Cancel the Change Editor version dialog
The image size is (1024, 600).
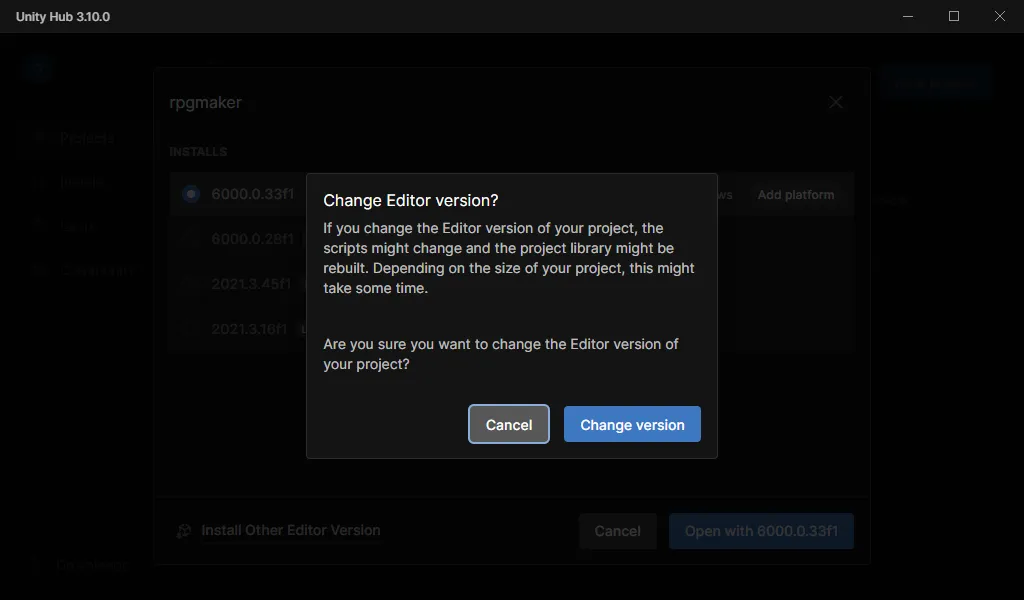coord(508,424)
